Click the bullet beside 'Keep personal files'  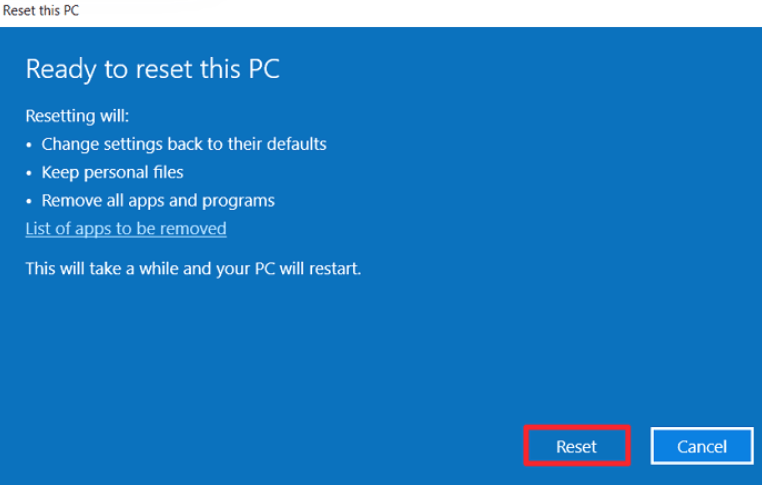click(x=29, y=173)
